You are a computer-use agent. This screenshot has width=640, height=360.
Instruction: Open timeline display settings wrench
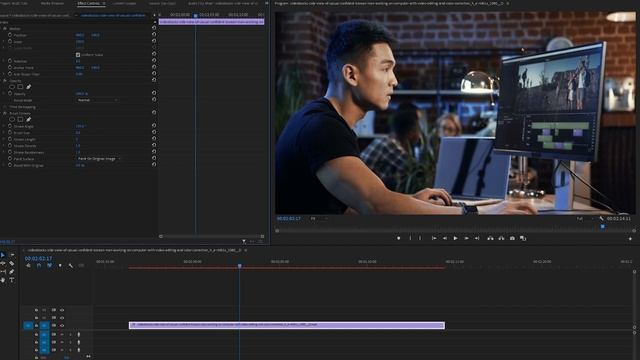coord(71,266)
